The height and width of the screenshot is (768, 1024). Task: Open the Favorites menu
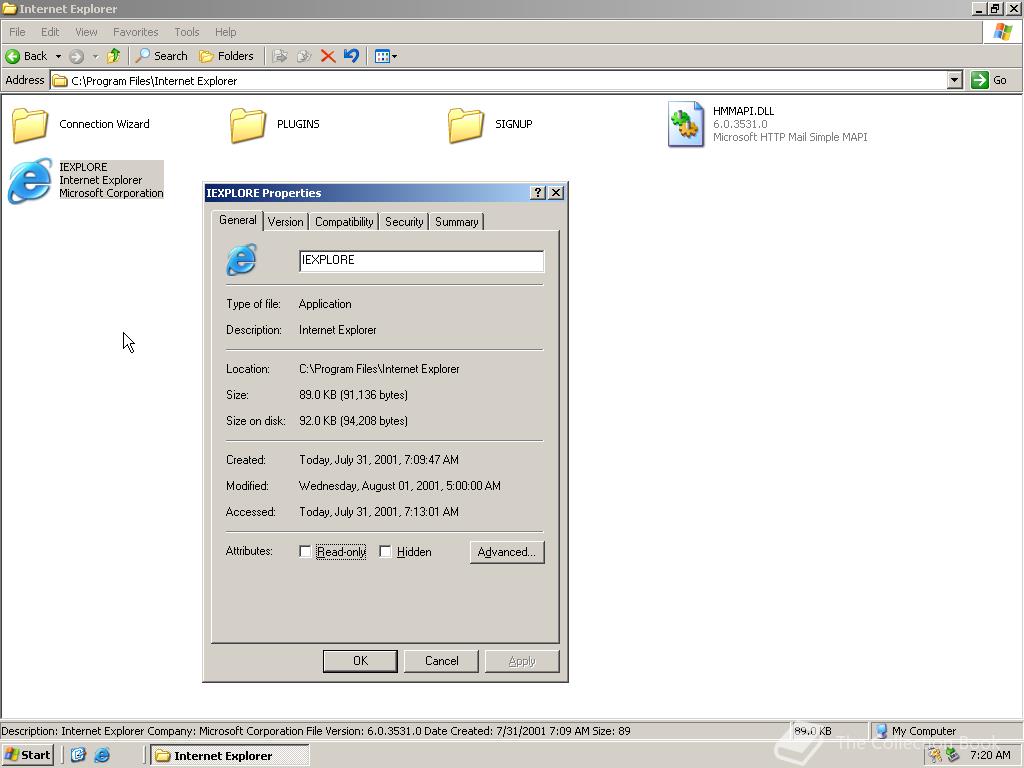click(135, 31)
